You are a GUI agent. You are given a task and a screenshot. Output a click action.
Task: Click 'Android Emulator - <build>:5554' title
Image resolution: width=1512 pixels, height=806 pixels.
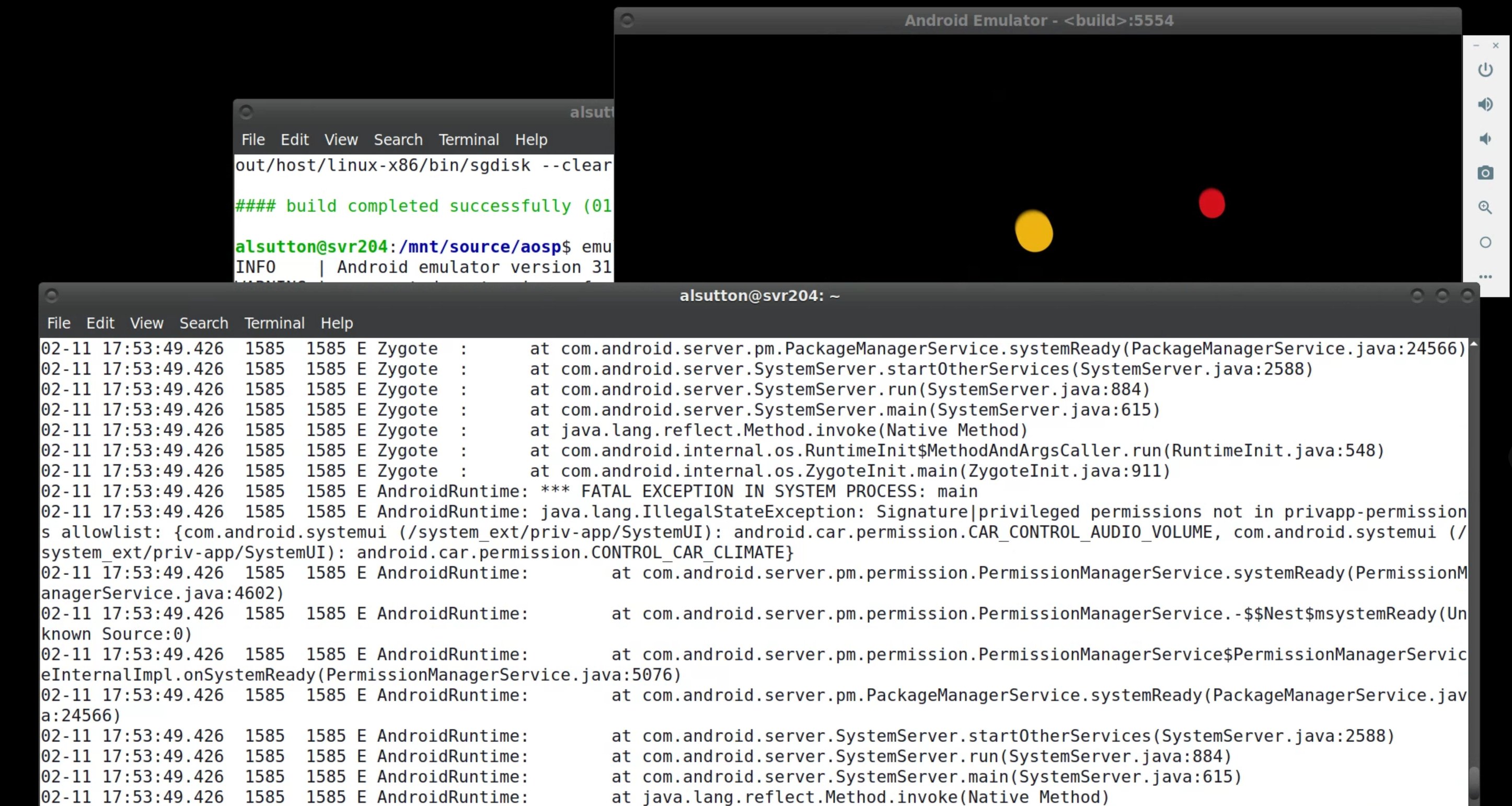click(1039, 20)
